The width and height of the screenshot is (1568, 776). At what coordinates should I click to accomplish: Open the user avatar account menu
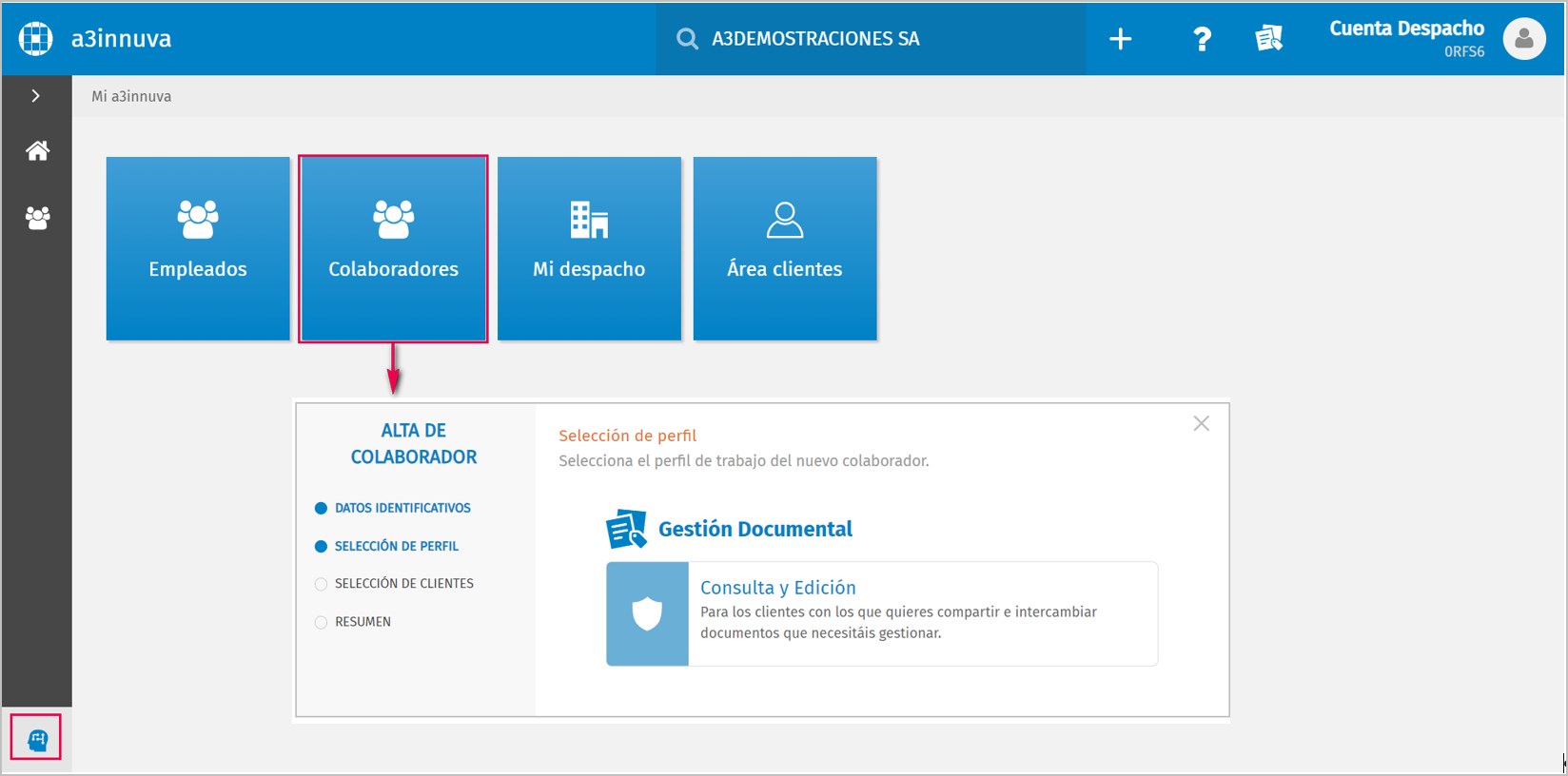tap(1523, 39)
